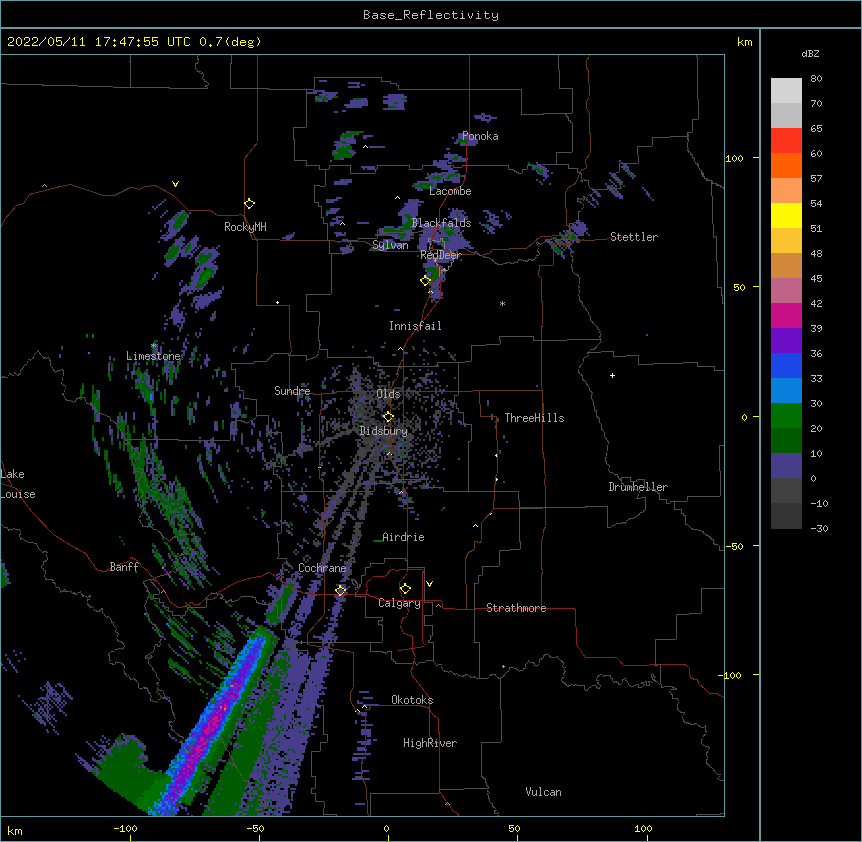Click the Sylvan label
The image size is (862, 842).
point(390,245)
